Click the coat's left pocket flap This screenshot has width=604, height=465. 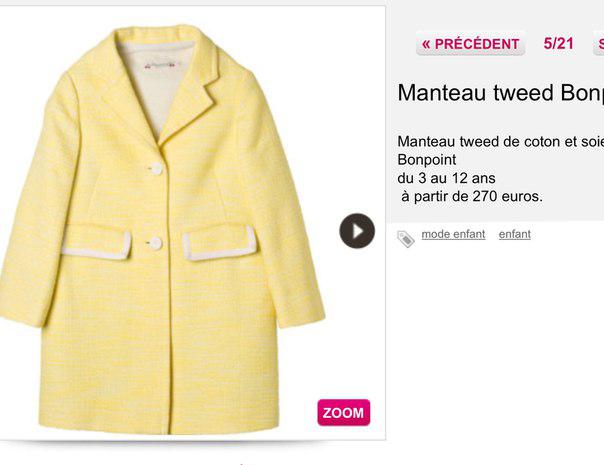(x=96, y=241)
